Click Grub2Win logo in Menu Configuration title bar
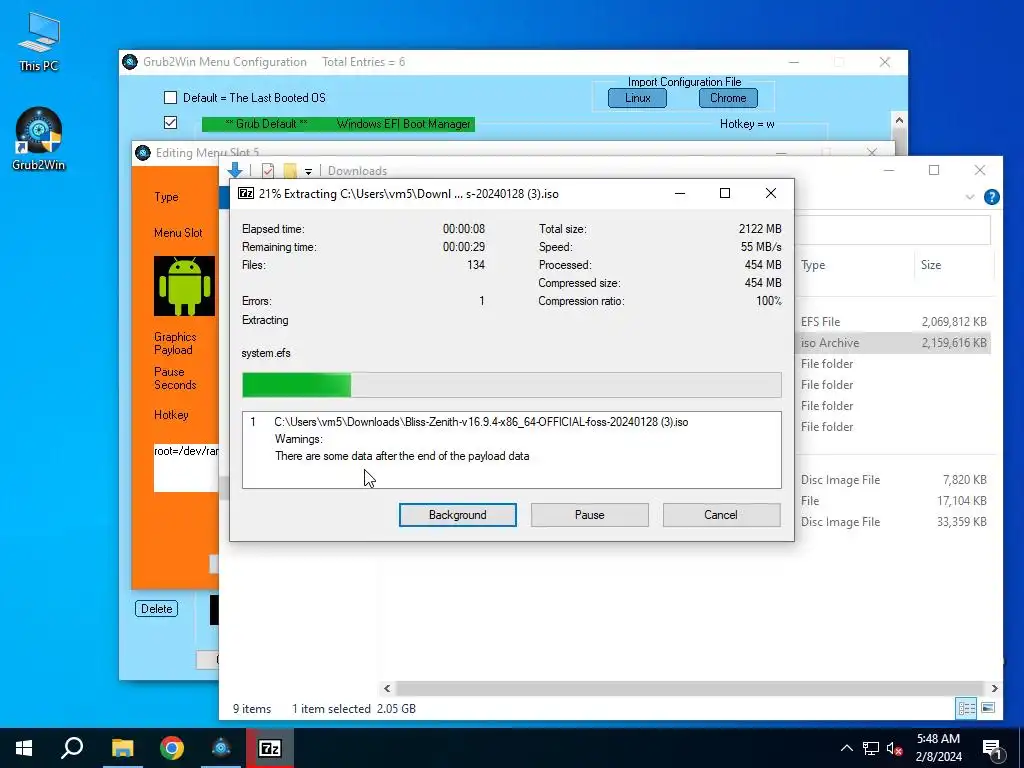 [130, 62]
